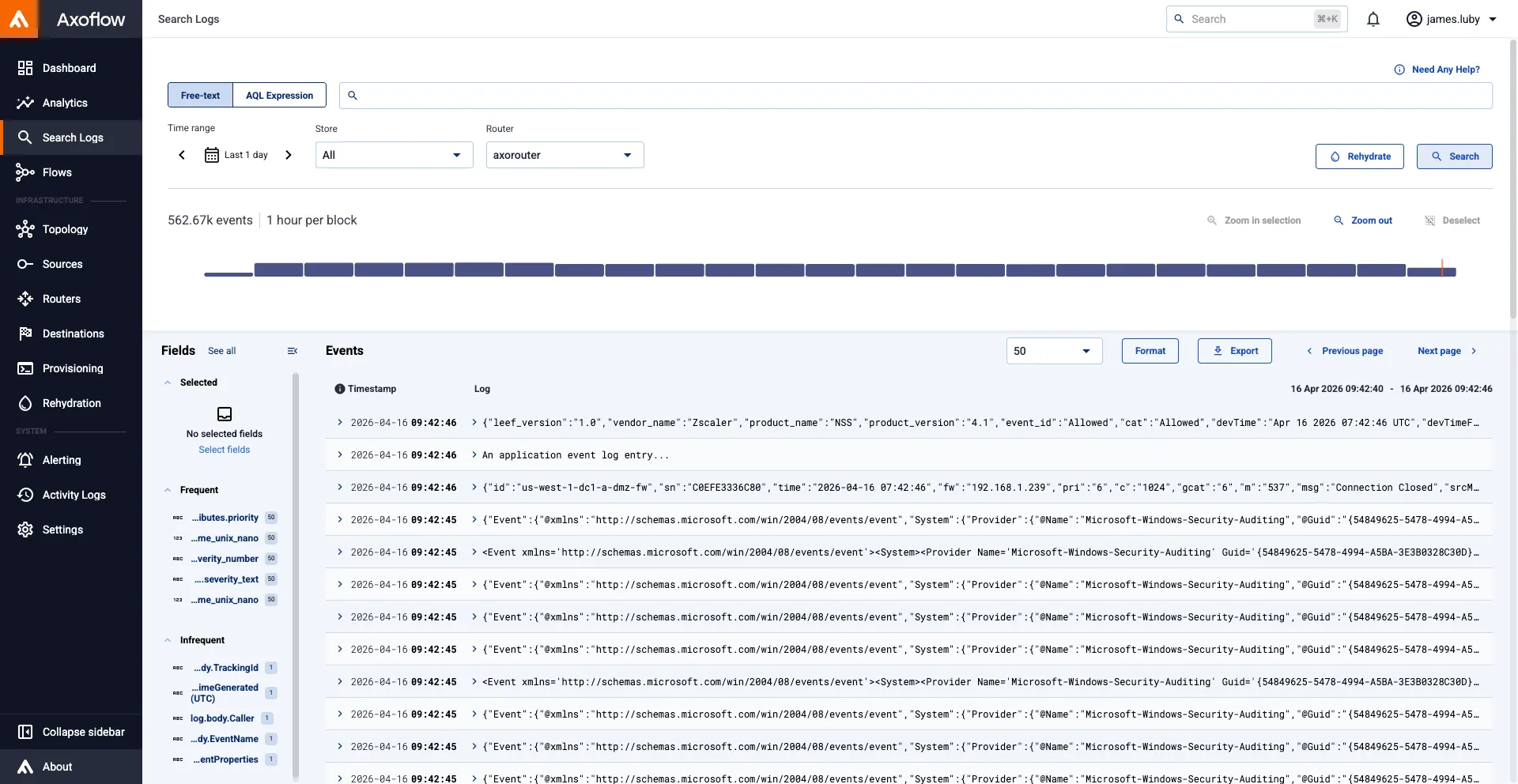Focus the log search query field
Image resolution: width=1518 pixels, height=784 pixels.
pyautogui.click(x=916, y=96)
